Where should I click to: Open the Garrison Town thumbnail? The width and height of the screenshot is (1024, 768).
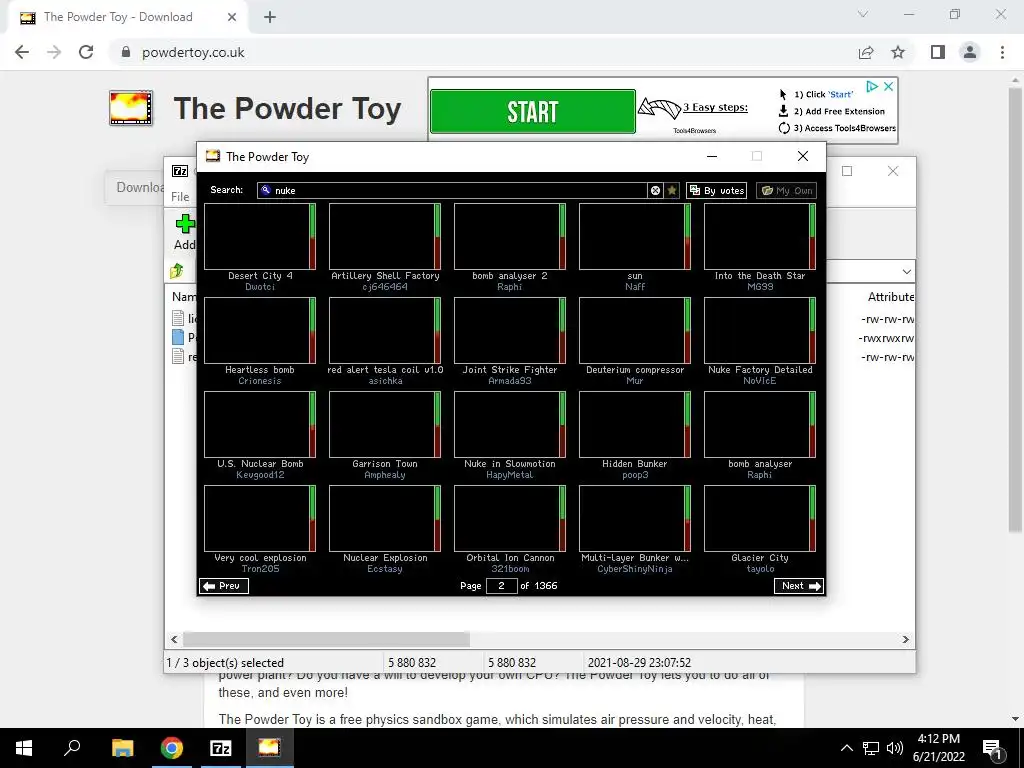point(385,424)
